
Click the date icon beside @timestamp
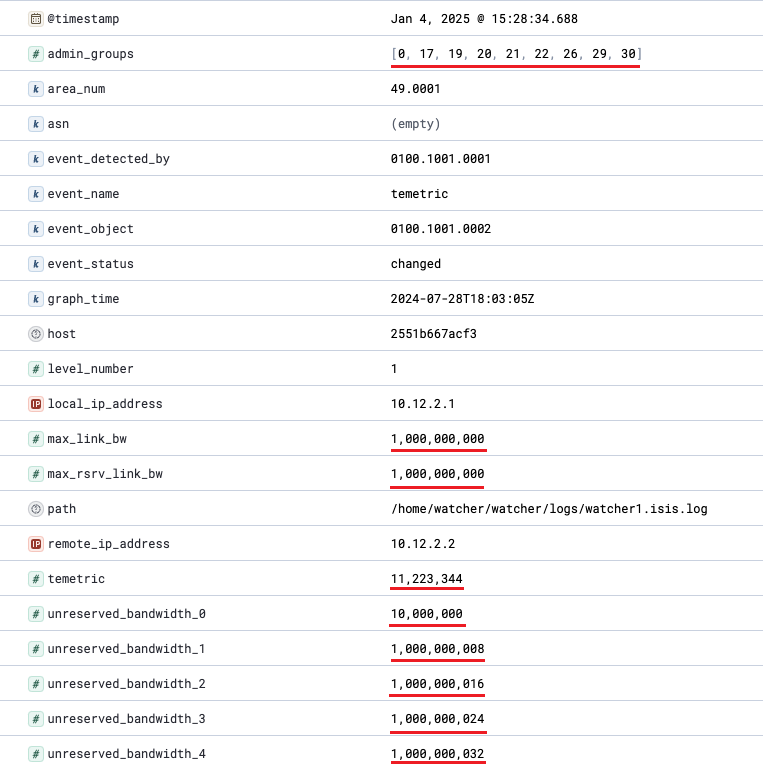pos(36,19)
